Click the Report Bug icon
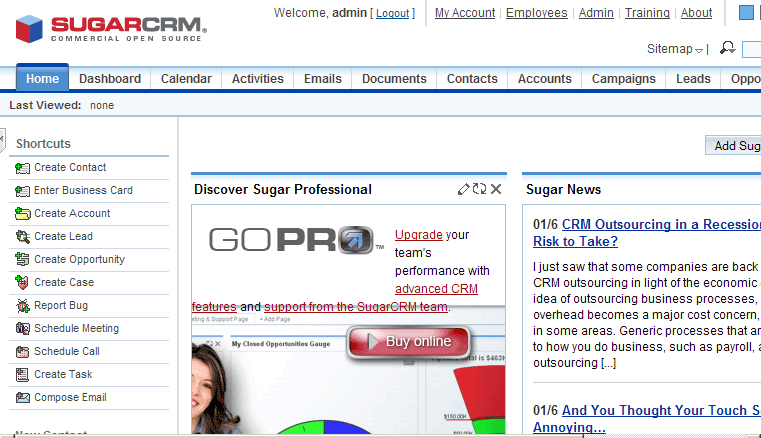 (22, 305)
